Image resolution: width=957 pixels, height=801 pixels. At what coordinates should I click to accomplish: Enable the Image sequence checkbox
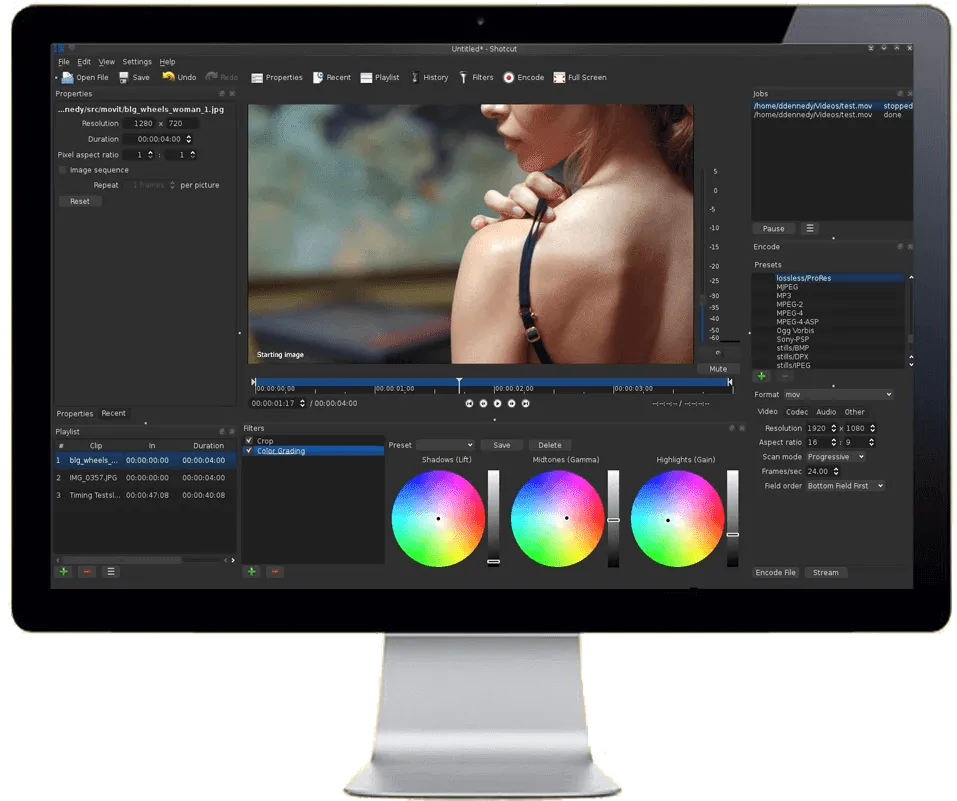point(62,170)
